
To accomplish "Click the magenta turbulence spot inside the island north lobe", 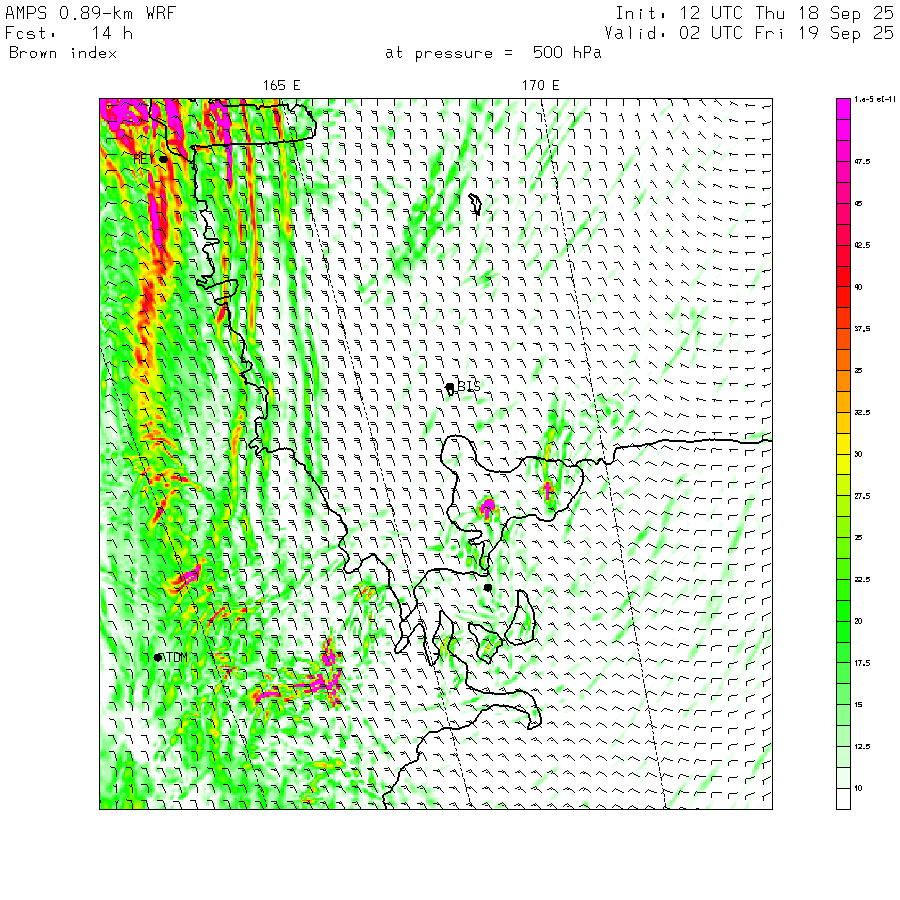I will point(488,507).
